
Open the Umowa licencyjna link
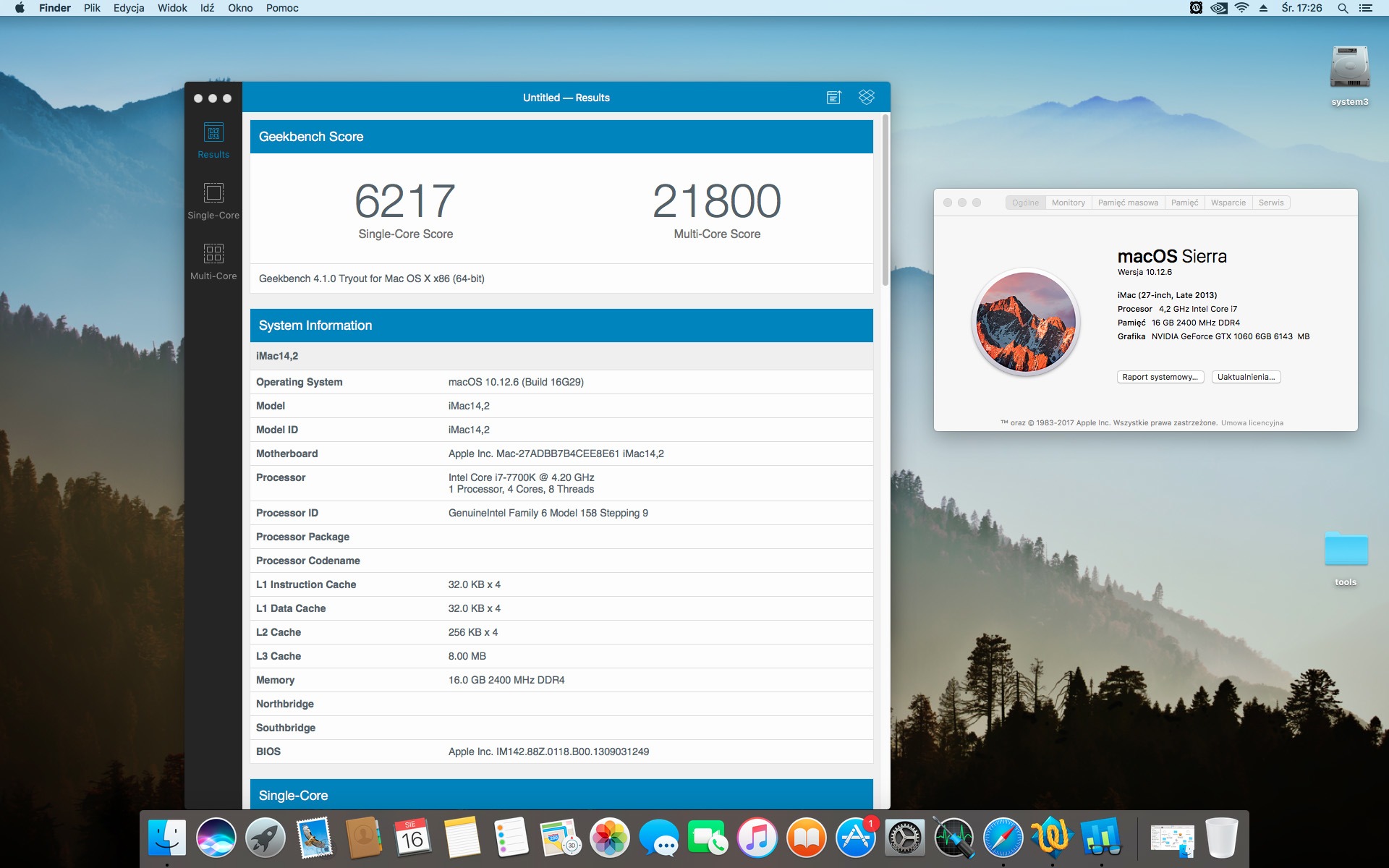click(1252, 423)
